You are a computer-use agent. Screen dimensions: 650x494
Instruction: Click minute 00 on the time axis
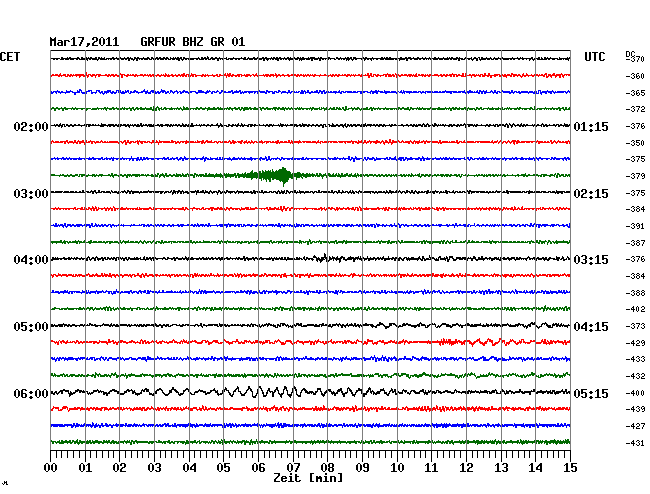click(50, 468)
